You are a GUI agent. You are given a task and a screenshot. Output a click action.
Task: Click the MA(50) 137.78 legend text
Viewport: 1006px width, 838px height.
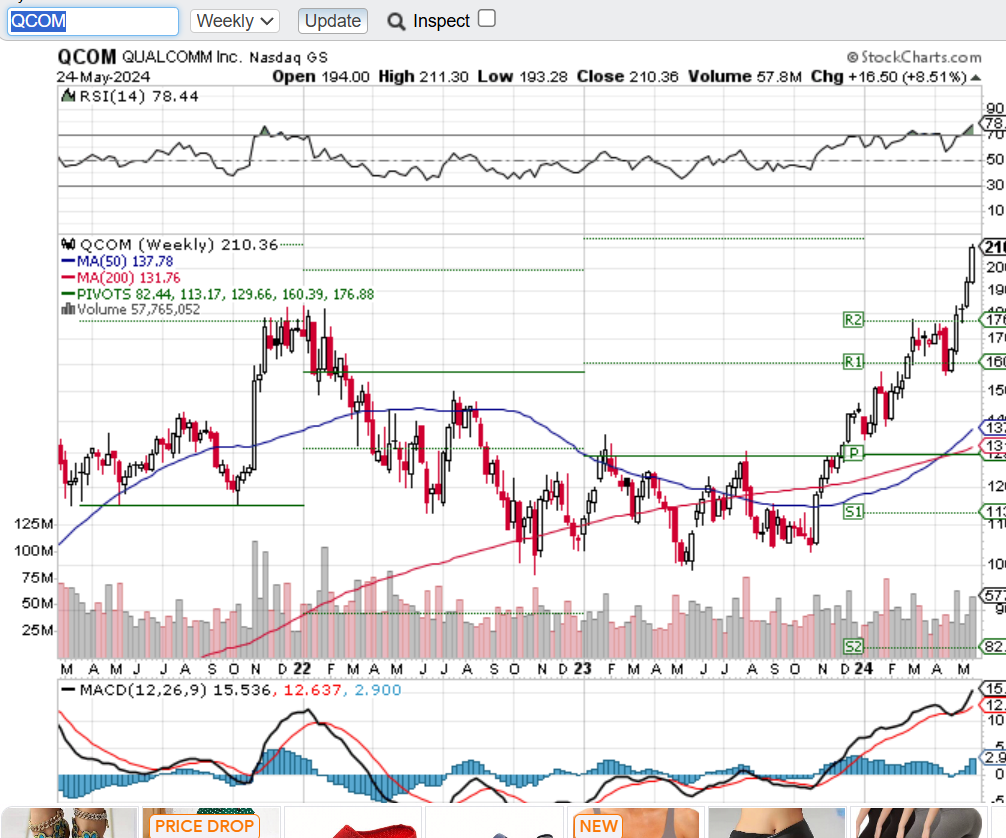(125, 261)
